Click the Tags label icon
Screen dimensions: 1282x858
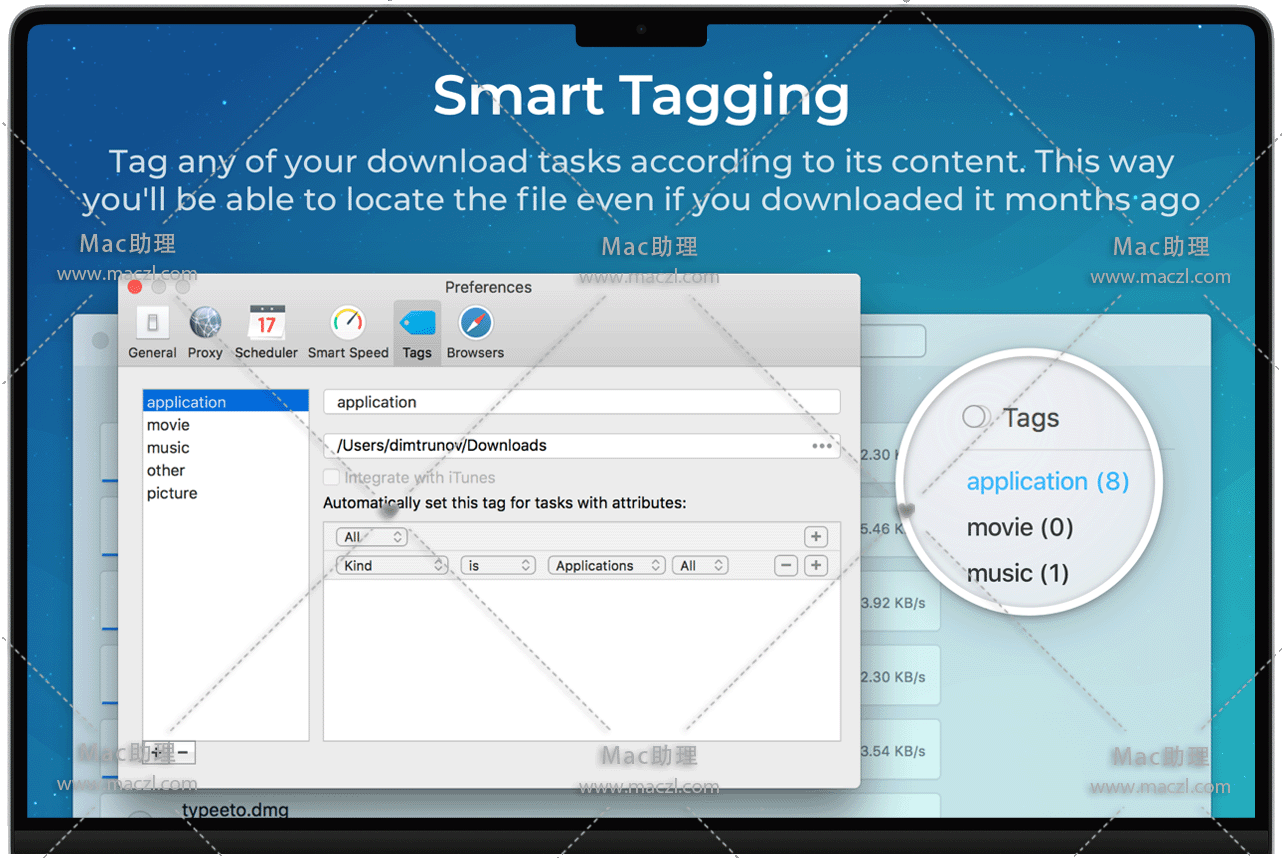[417, 332]
